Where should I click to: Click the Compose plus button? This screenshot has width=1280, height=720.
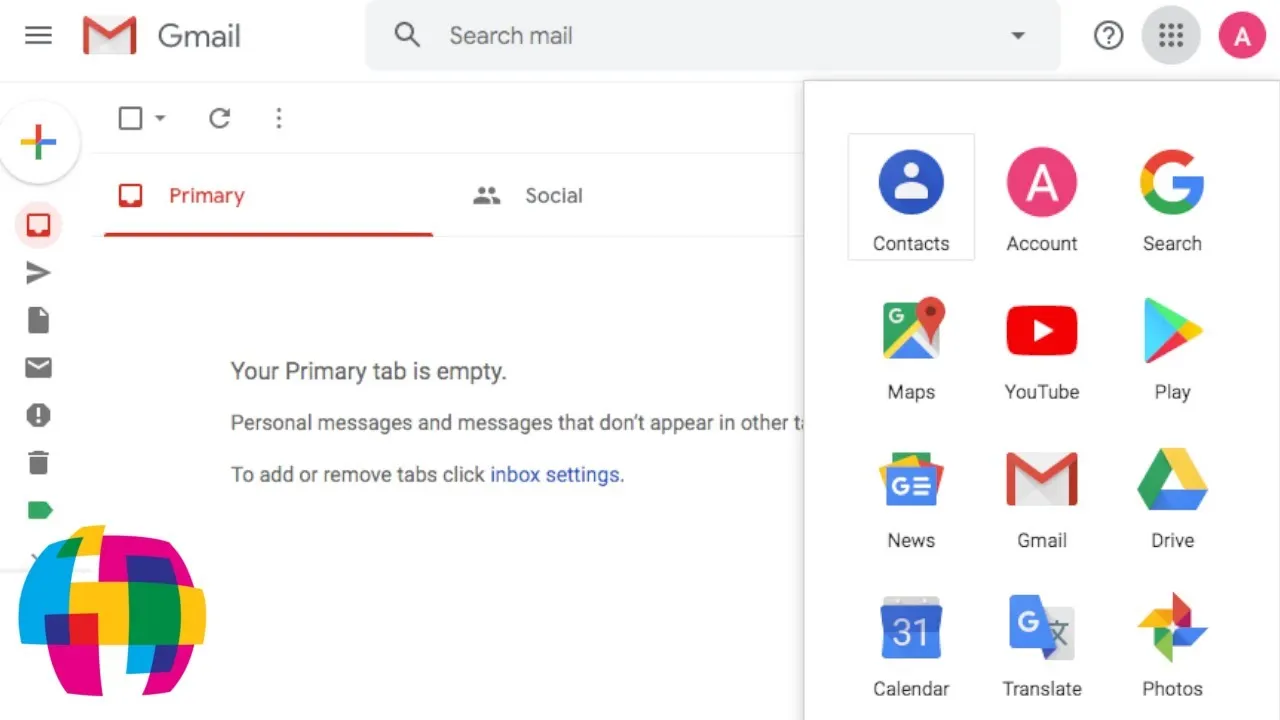[38, 142]
